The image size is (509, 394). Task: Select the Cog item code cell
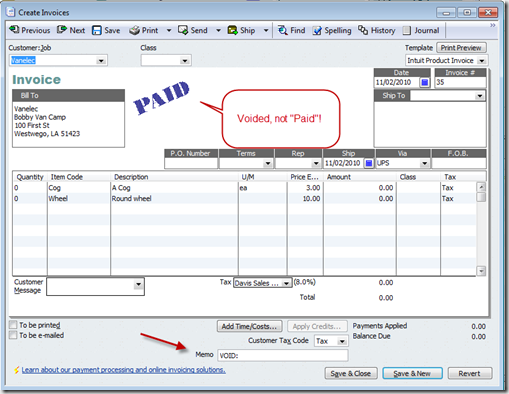tap(79, 188)
